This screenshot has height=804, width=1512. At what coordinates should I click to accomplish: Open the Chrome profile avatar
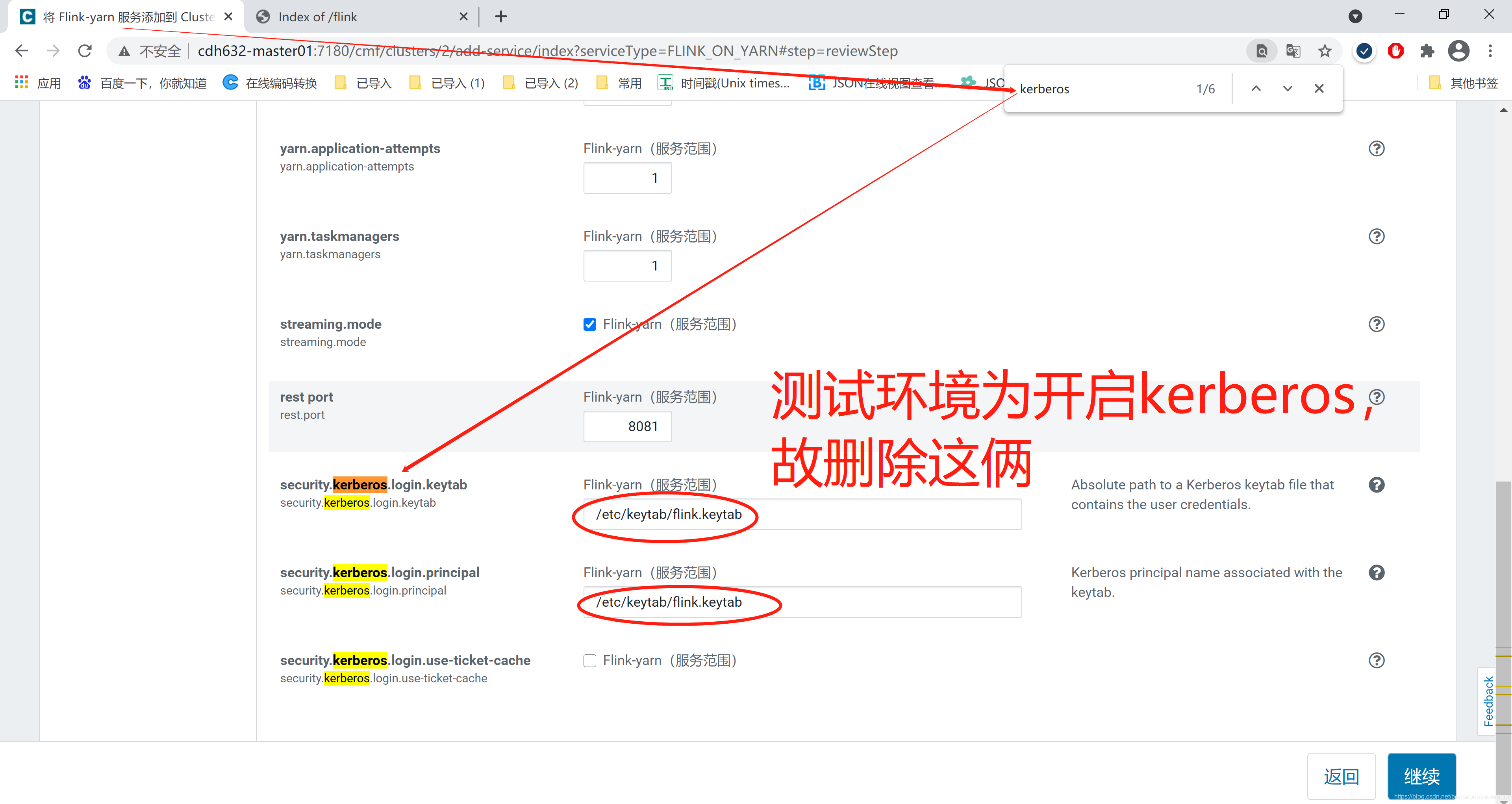(x=1458, y=51)
